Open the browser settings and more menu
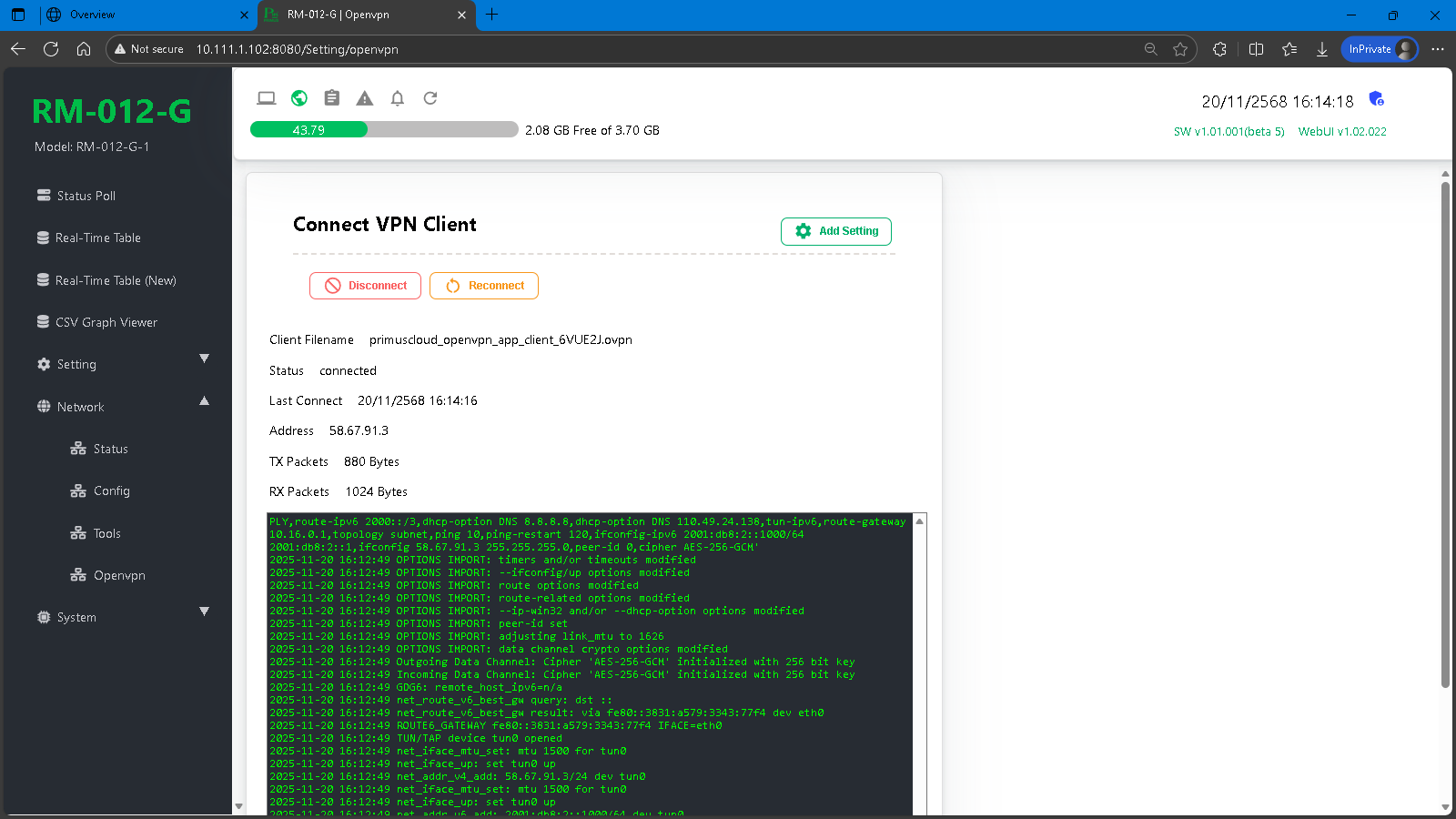 coord(1438,49)
